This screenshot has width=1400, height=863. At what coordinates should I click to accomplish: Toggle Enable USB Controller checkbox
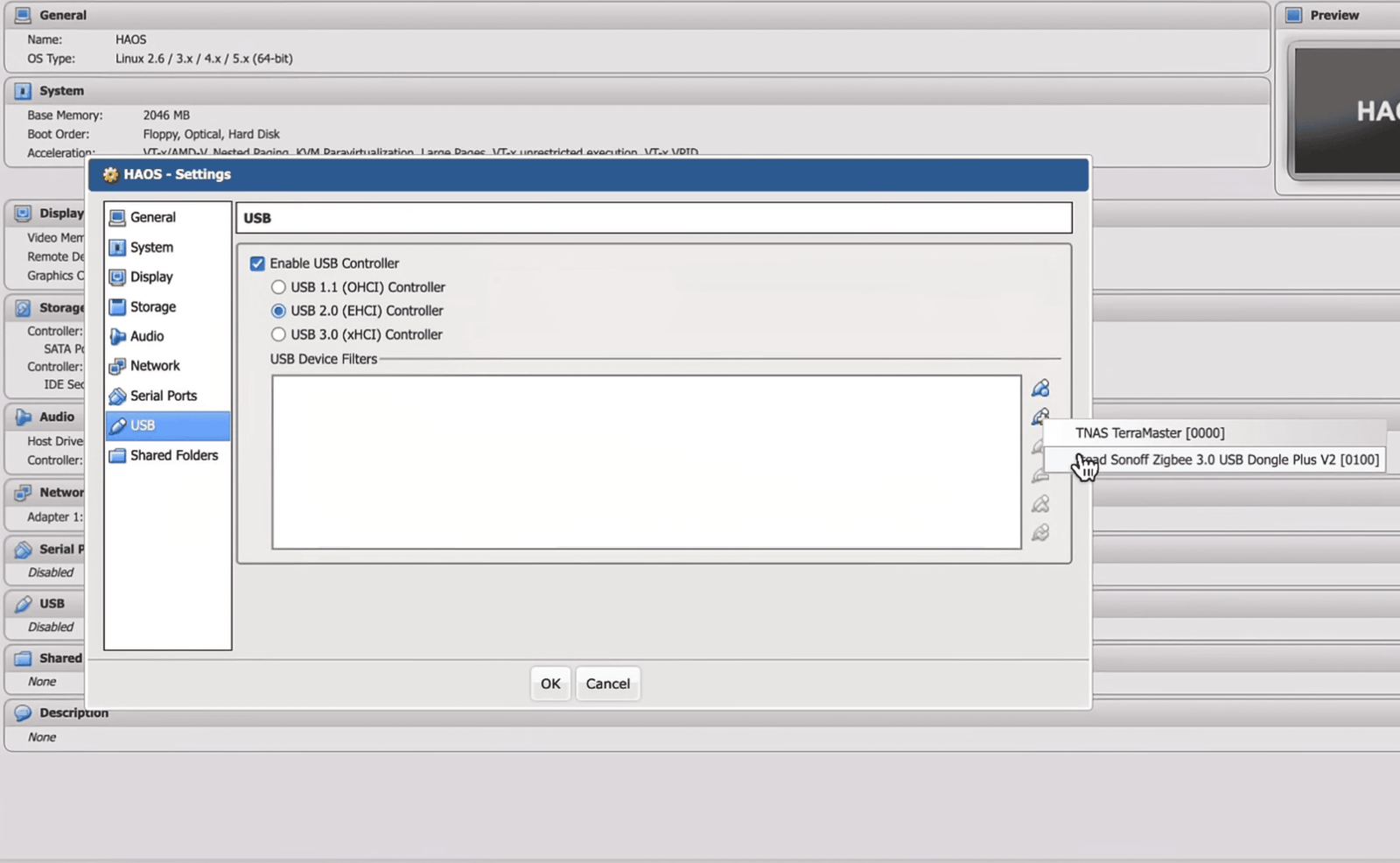point(257,263)
